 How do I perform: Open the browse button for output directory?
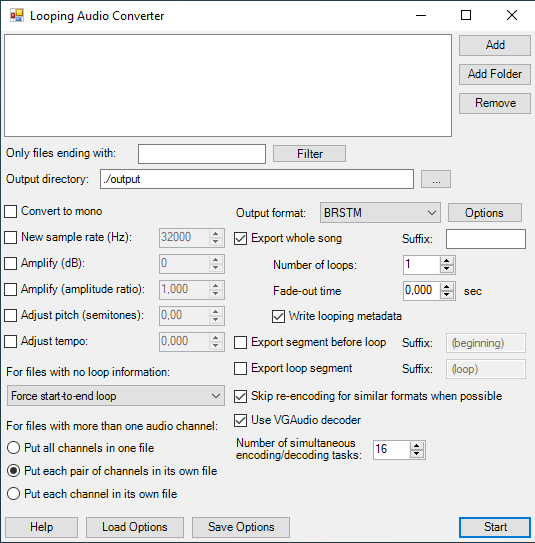coord(436,179)
